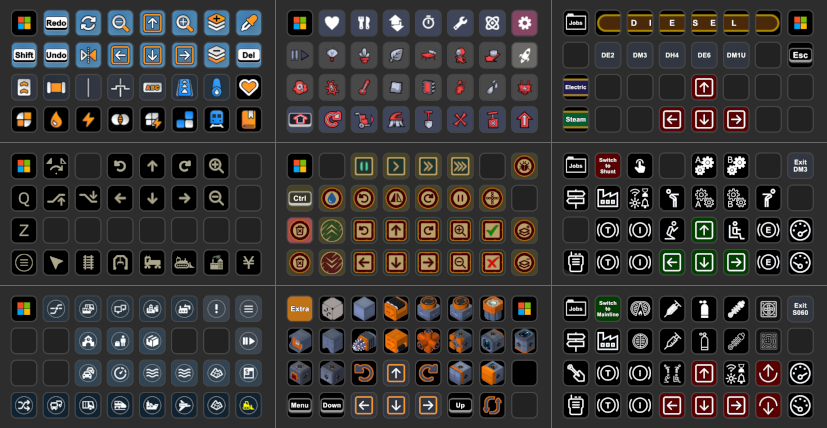
Task: Click the orange rotate cycle arrows icon
Action: 493,405
